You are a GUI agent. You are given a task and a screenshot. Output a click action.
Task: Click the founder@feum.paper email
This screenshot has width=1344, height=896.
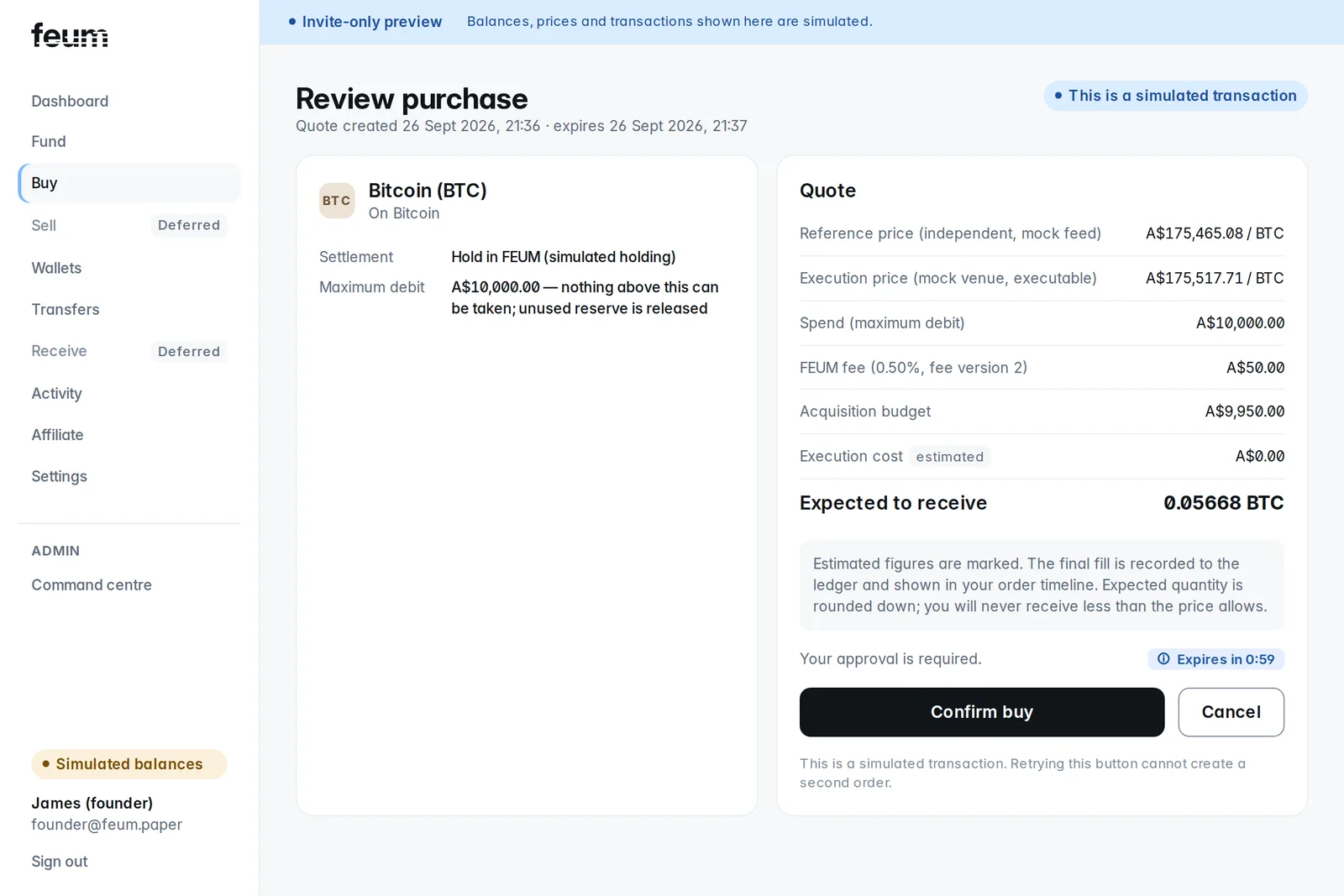point(107,825)
